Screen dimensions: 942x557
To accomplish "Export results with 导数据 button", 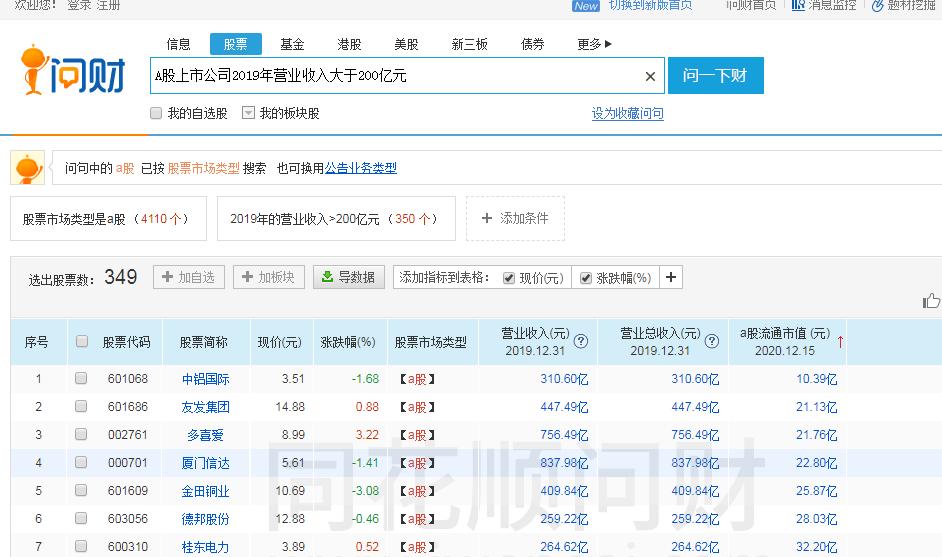I will point(348,277).
